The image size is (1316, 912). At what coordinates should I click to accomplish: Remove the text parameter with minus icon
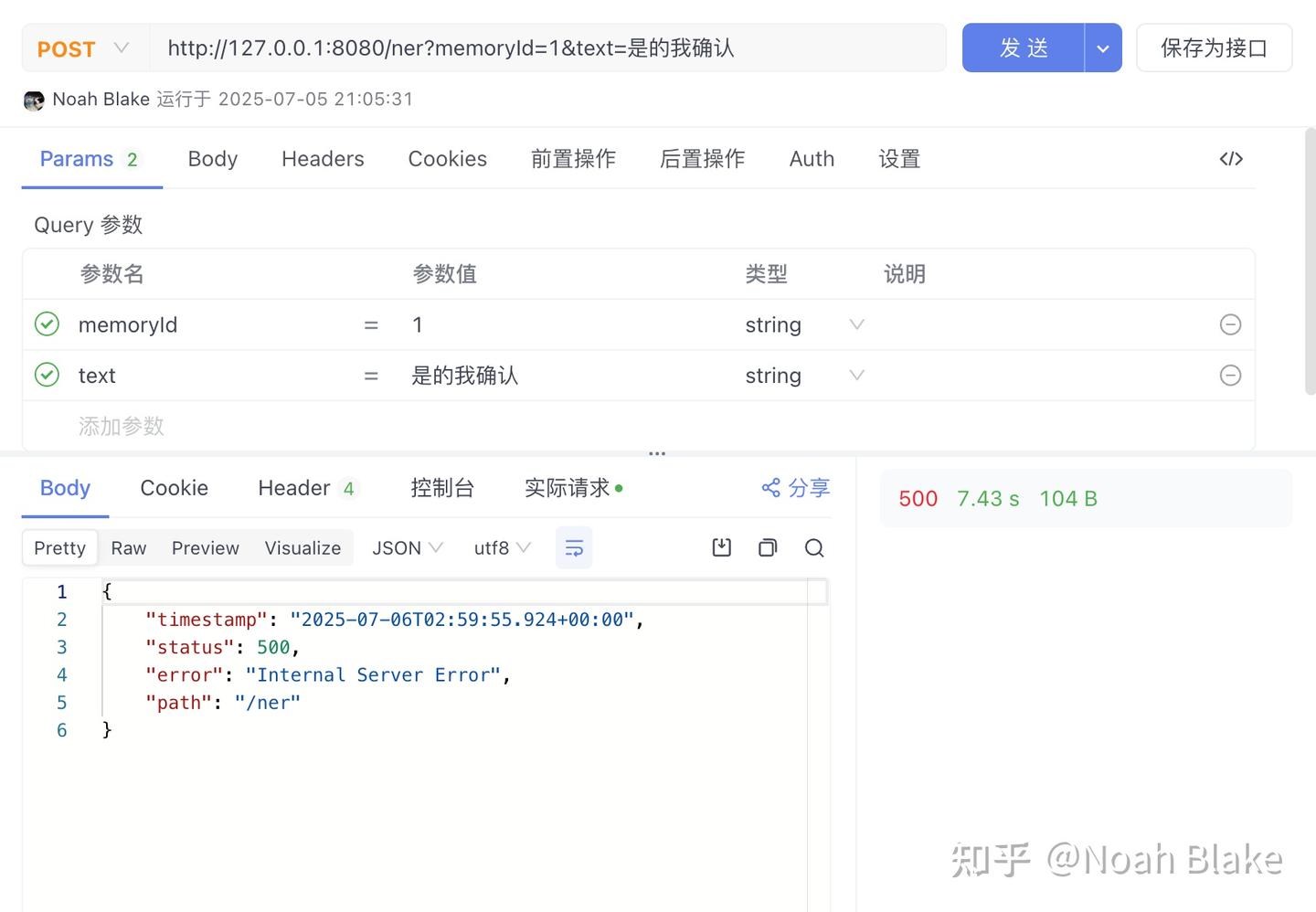[1231, 375]
